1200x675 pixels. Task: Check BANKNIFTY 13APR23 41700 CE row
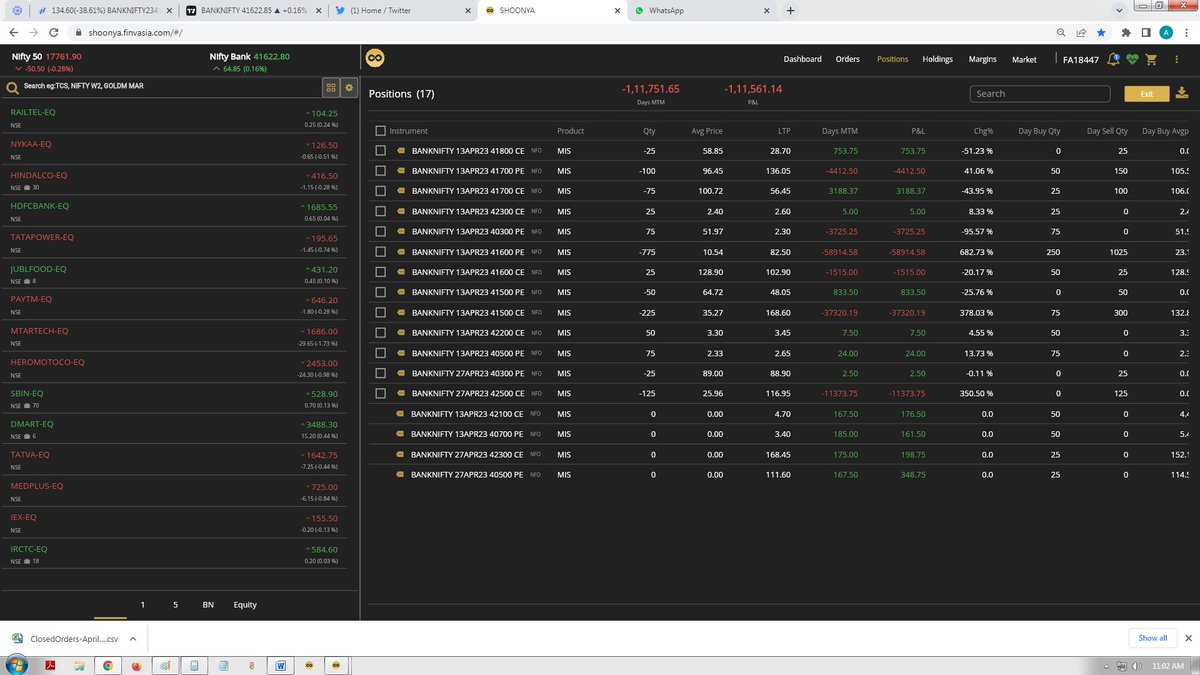click(380, 191)
